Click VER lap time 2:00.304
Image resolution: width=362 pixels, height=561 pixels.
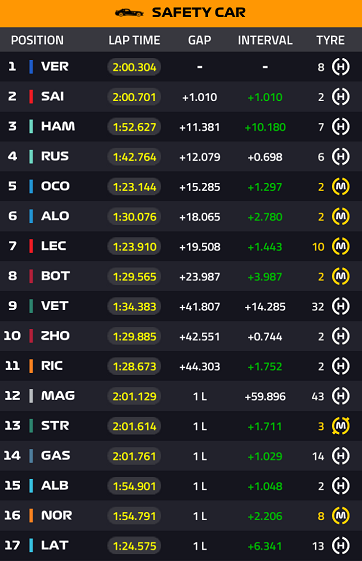pyautogui.click(x=134, y=67)
